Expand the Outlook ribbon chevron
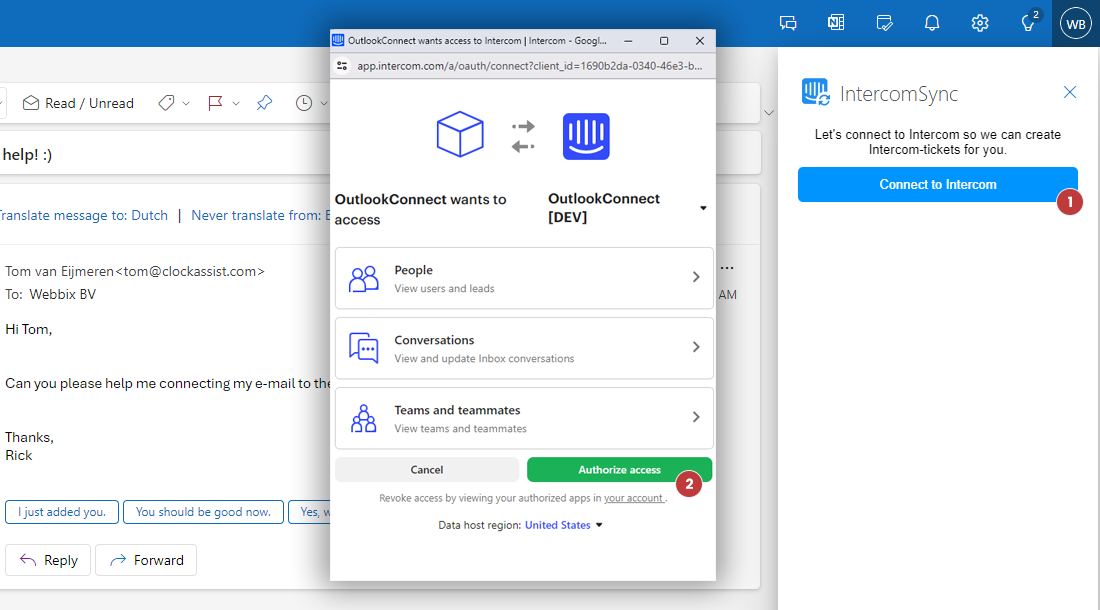The height and width of the screenshot is (610, 1100). point(769,113)
